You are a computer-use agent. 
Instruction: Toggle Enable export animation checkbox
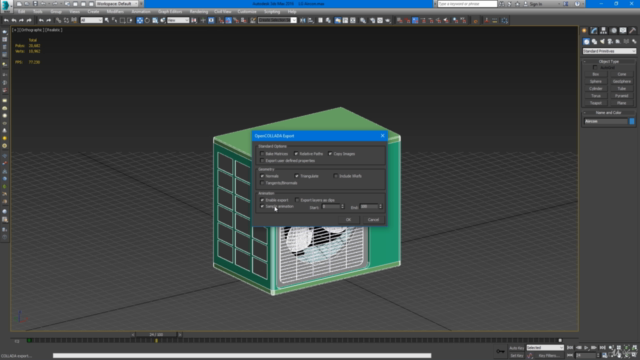262,200
